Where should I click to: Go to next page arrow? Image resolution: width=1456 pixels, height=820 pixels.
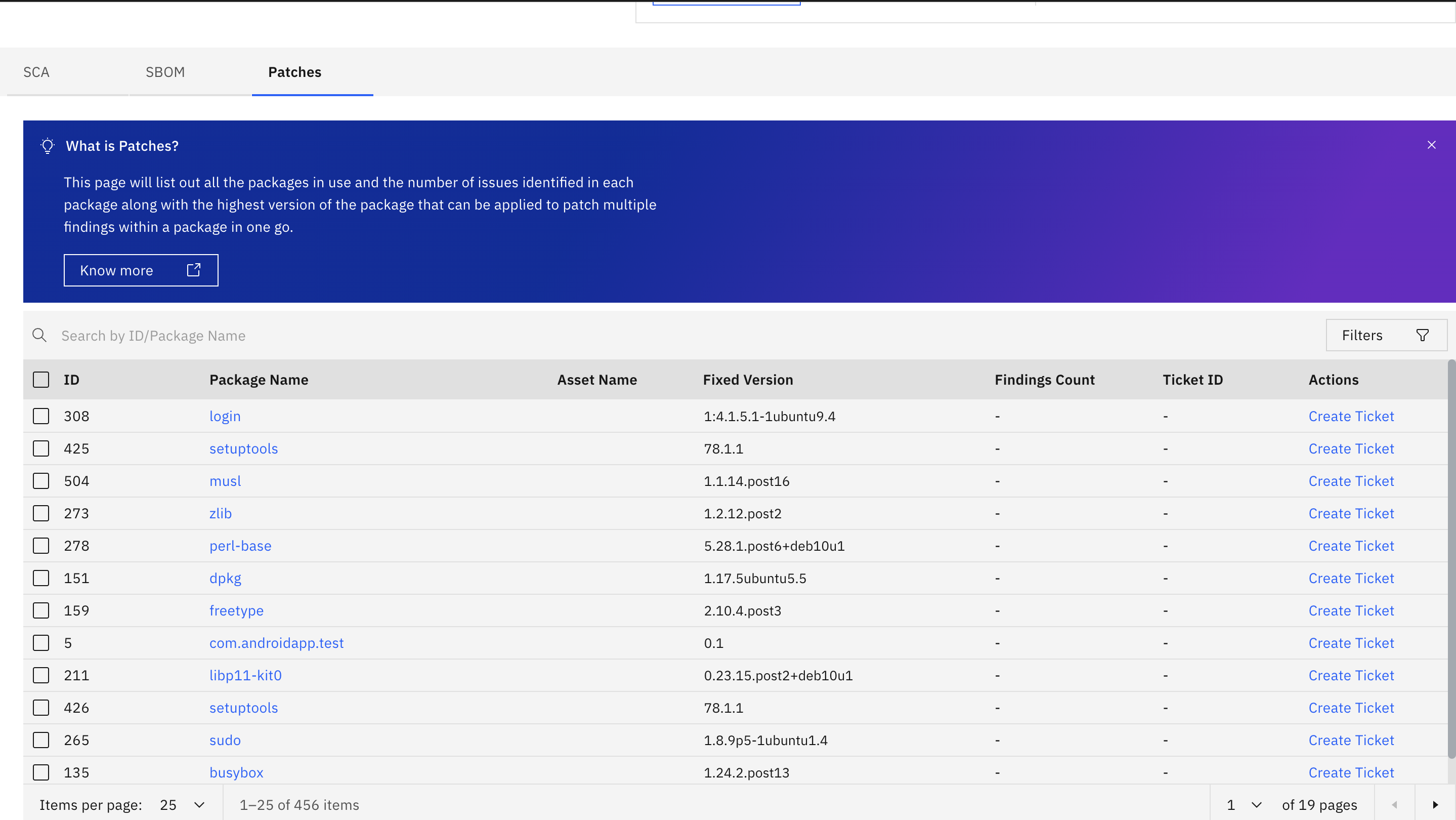click(x=1435, y=804)
